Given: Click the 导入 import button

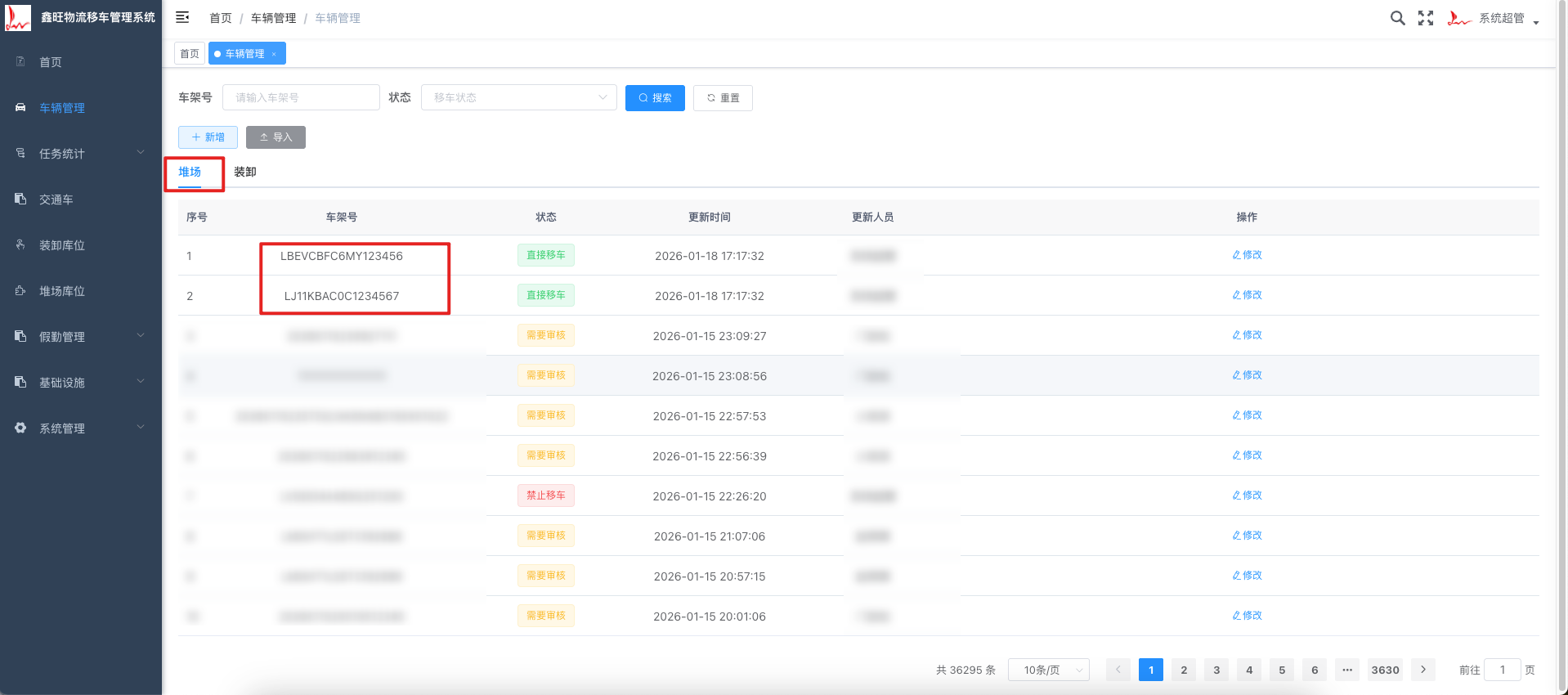Looking at the screenshot, I should click(x=276, y=137).
